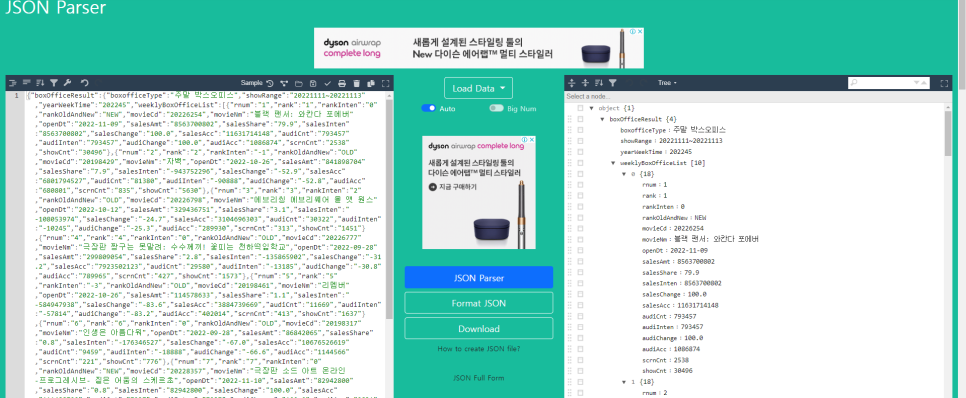This screenshot has height=398, width=966.
Task: Click the previous search result arrow in tree search
Action: coord(925,83)
